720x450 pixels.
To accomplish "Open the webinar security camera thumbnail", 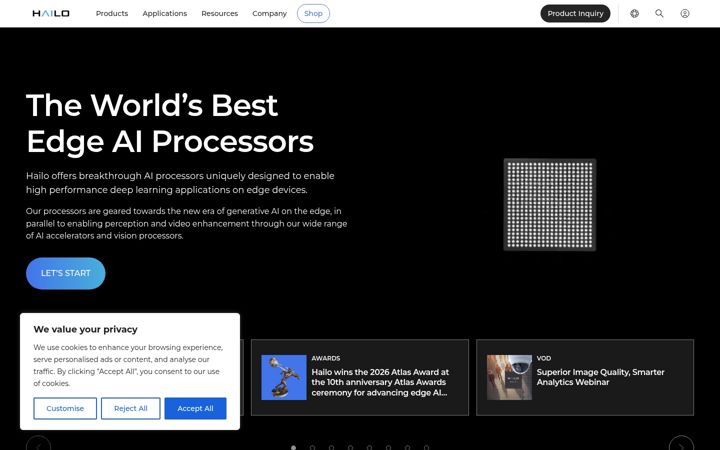I will pos(509,377).
